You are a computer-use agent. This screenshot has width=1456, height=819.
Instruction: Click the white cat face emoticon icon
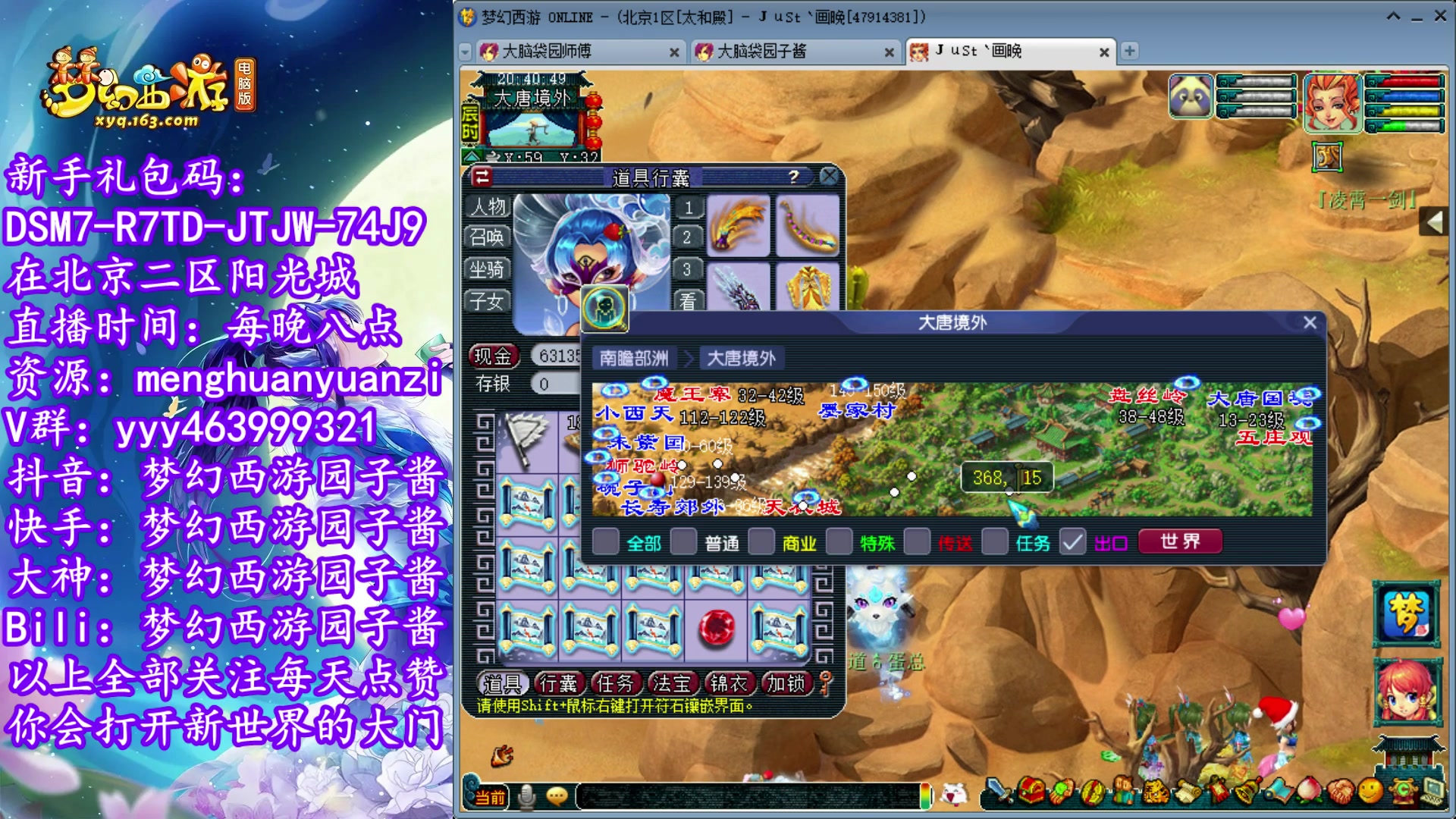click(x=954, y=795)
